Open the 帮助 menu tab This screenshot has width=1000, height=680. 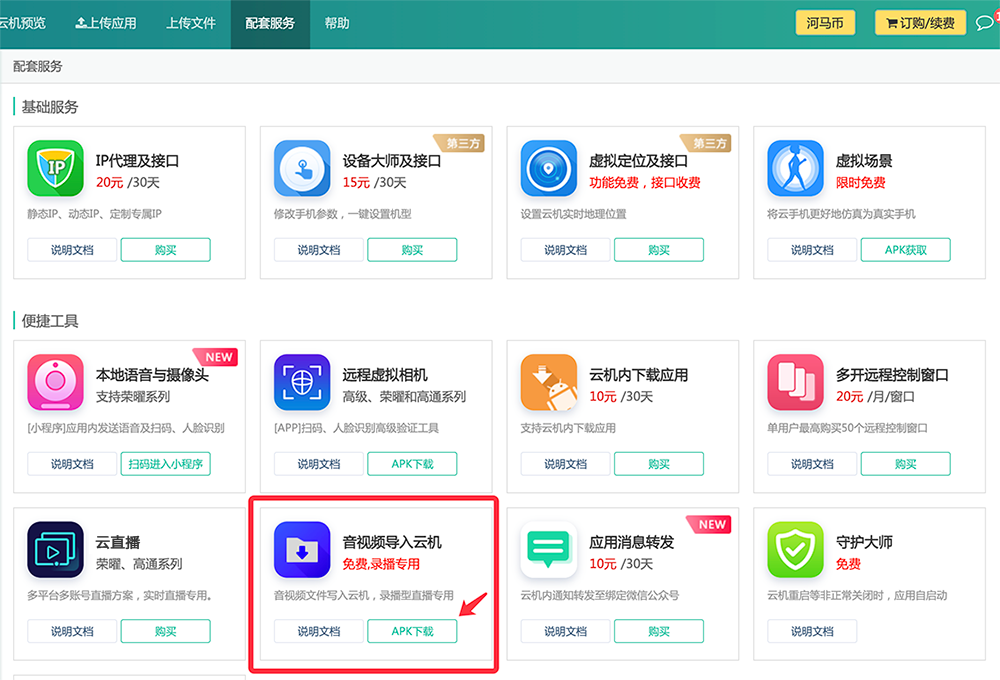click(337, 23)
